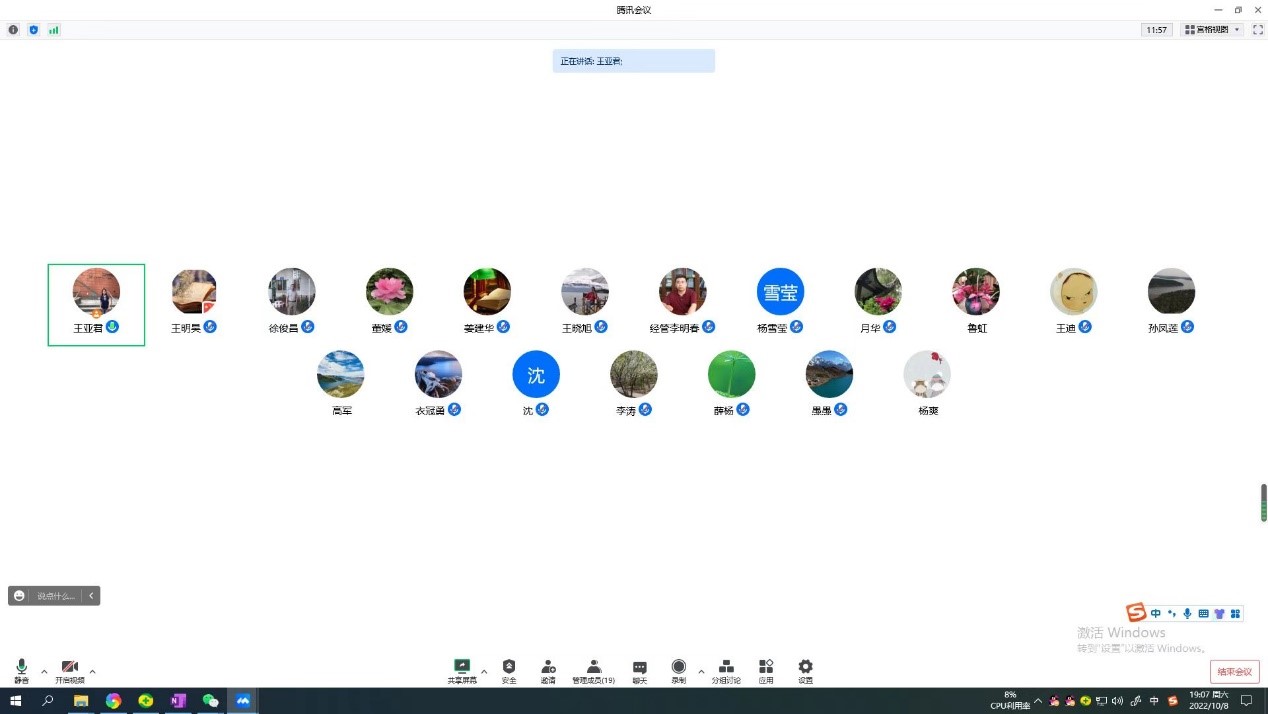Click the network signal strength icon
This screenshot has height=714, width=1268.
tap(54, 30)
